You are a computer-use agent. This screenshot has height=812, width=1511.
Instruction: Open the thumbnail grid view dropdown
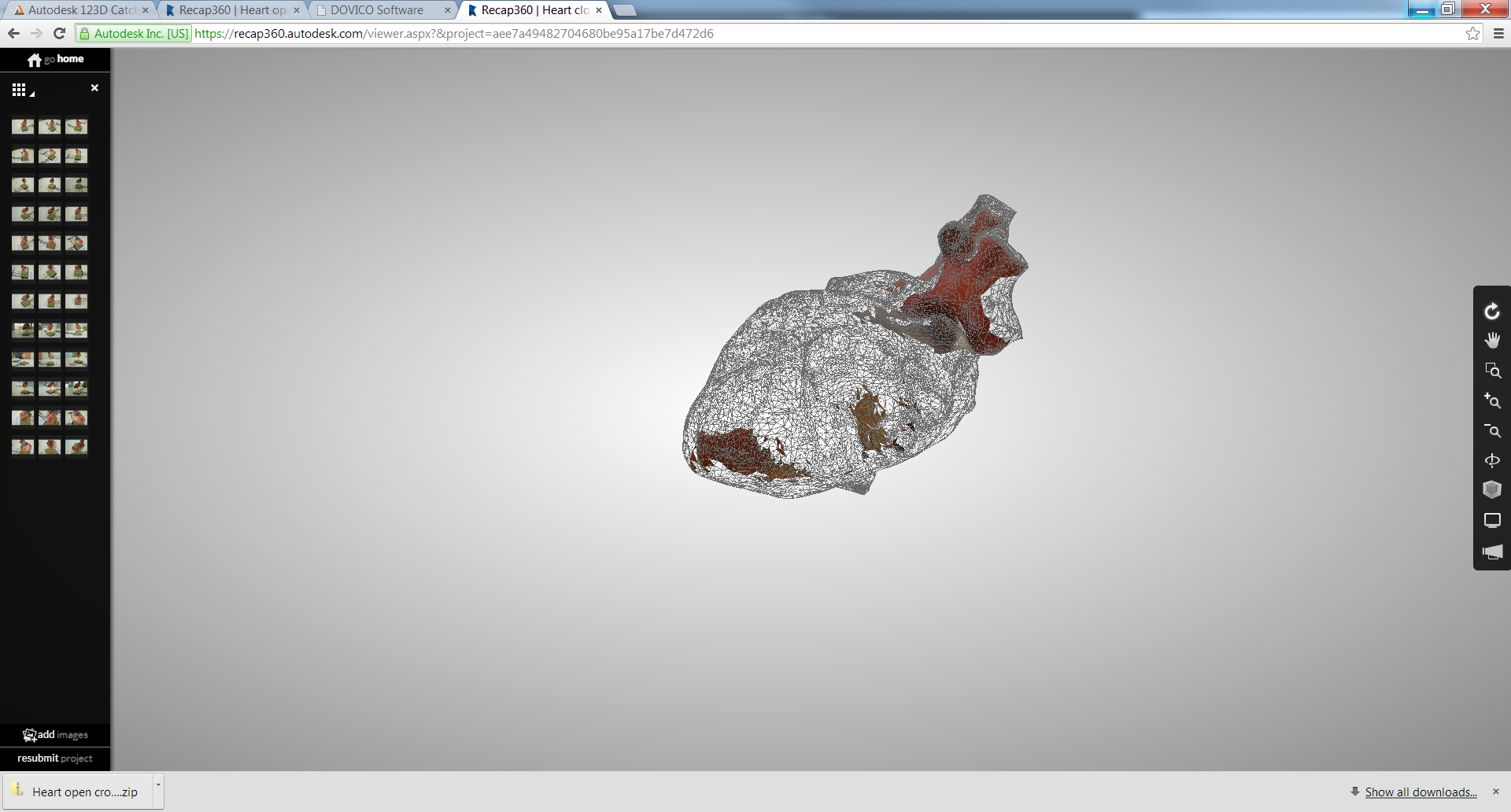click(x=23, y=90)
